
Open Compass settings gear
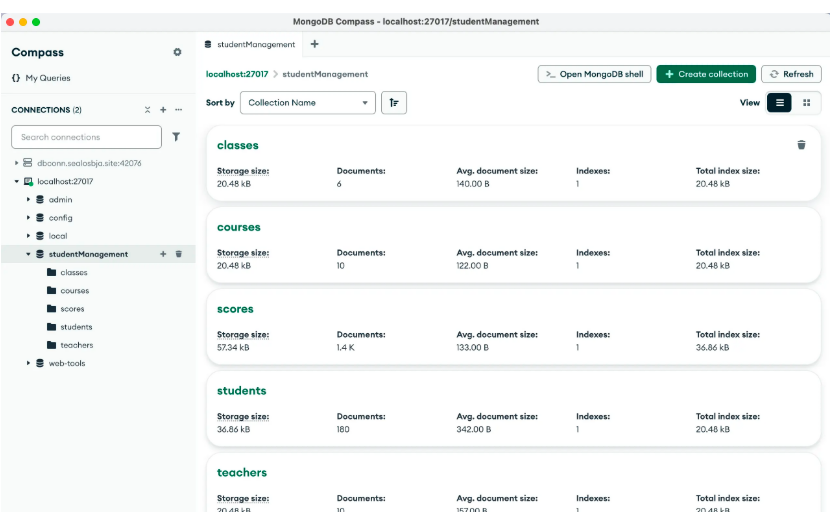177,52
